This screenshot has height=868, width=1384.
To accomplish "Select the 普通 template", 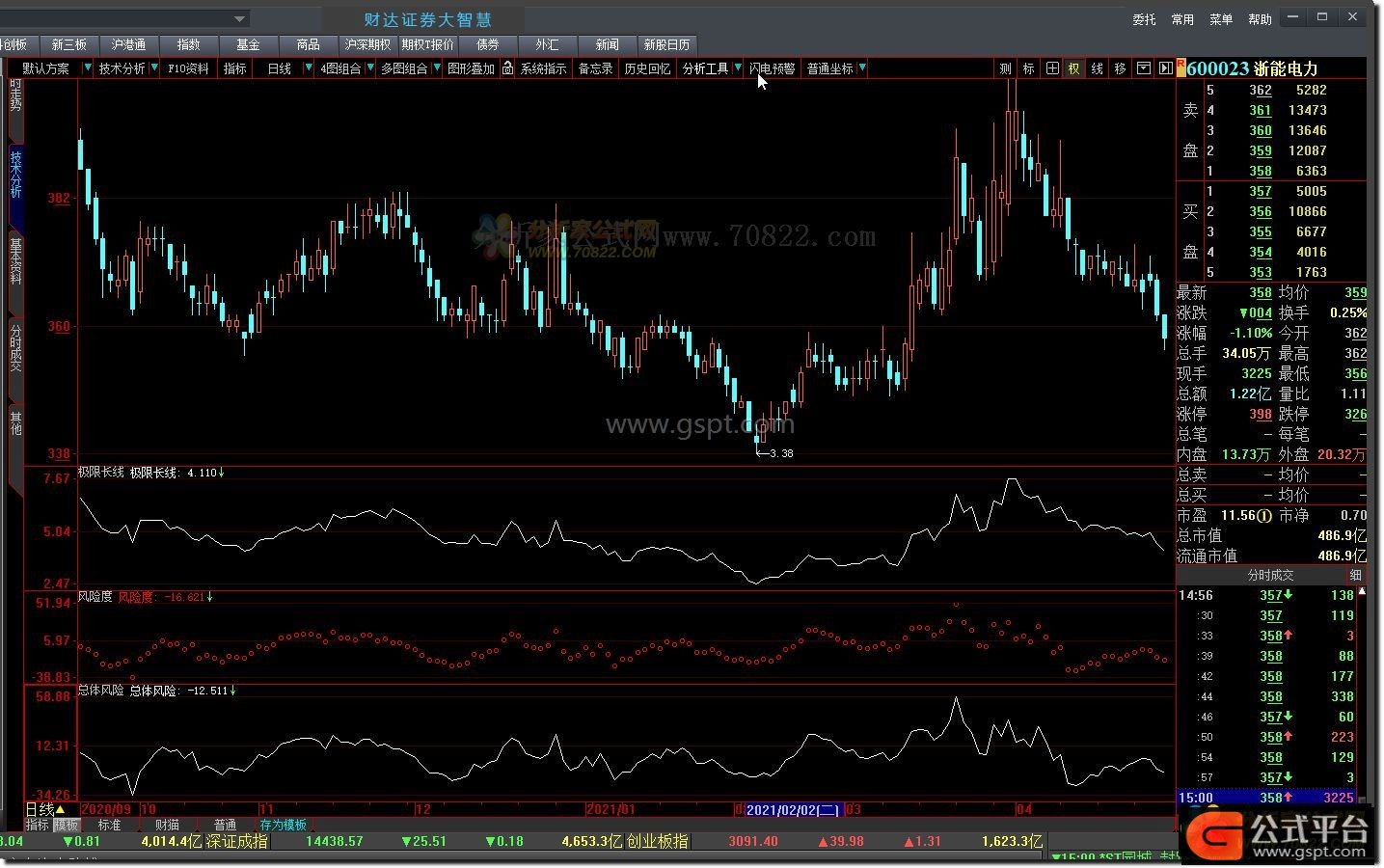I will click(x=225, y=826).
